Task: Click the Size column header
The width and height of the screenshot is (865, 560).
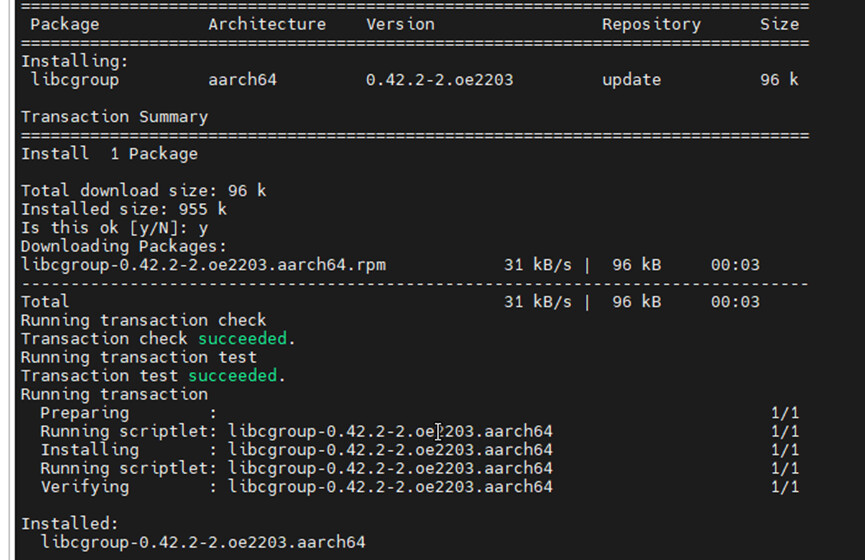Action: pyautogui.click(x=779, y=24)
